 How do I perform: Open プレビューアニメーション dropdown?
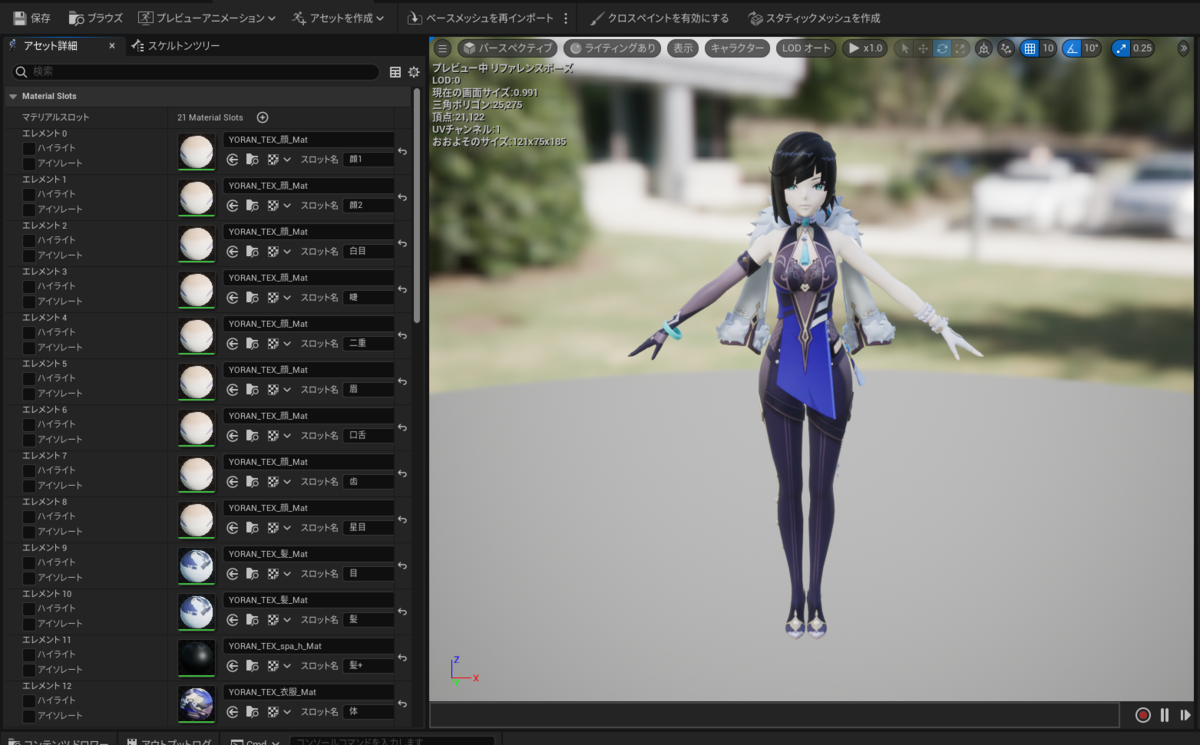[207, 18]
